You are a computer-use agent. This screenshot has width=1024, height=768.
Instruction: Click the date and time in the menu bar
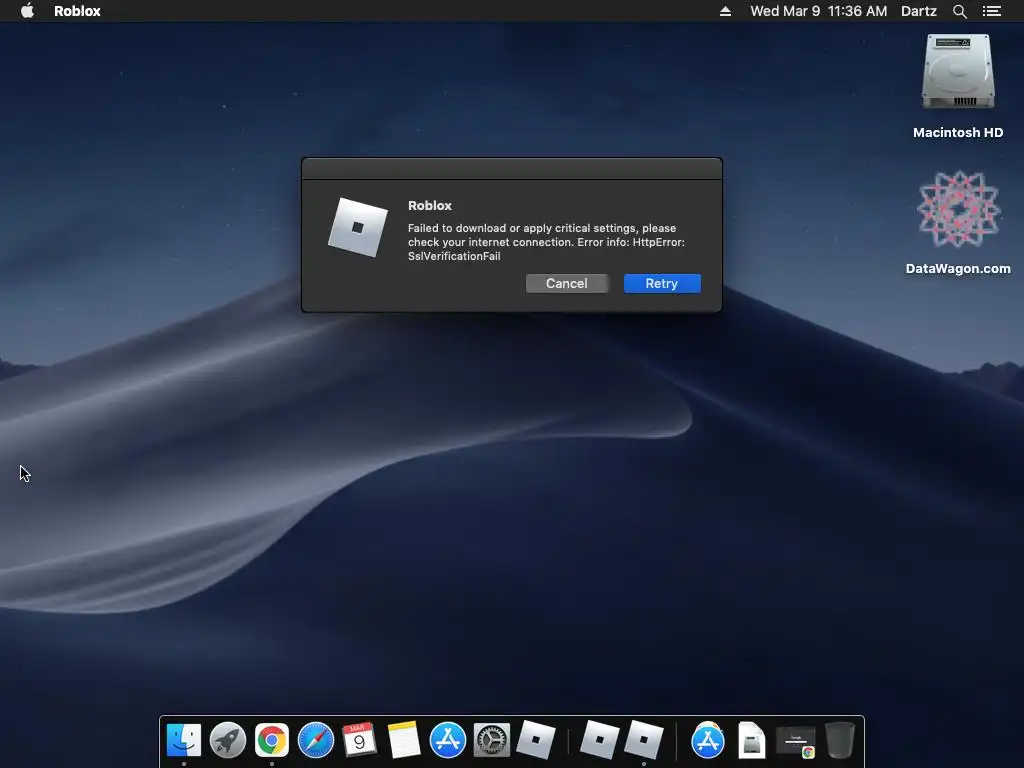pyautogui.click(x=818, y=11)
